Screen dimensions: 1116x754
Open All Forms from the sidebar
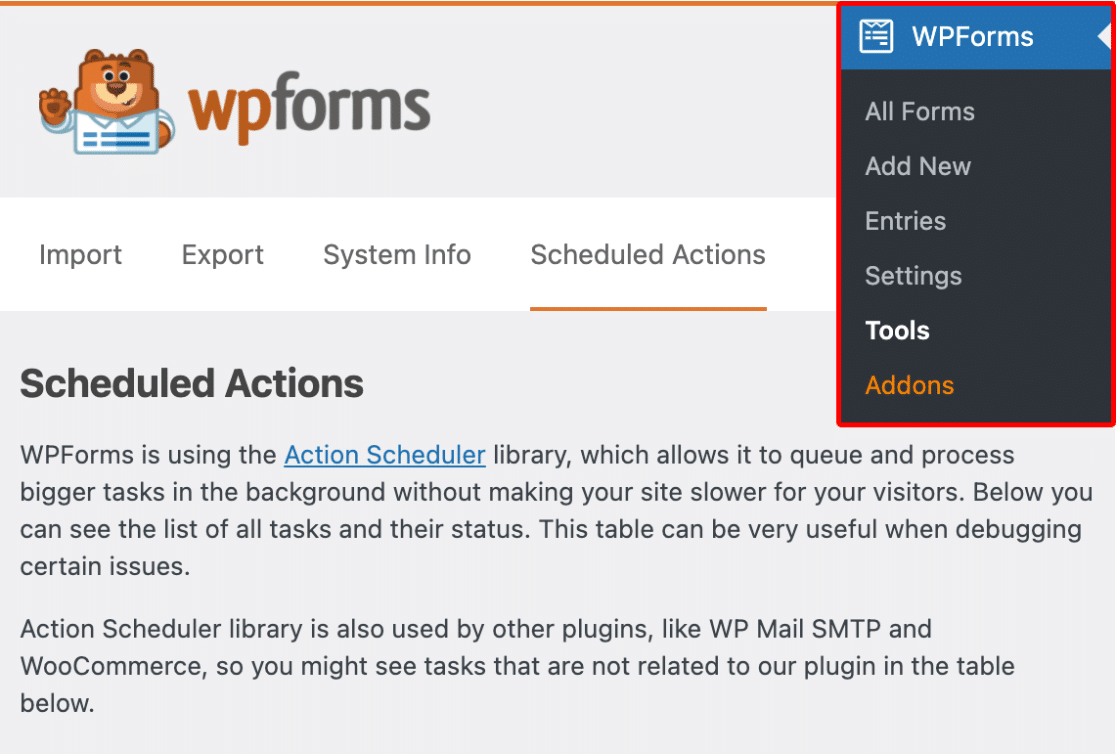919,111
